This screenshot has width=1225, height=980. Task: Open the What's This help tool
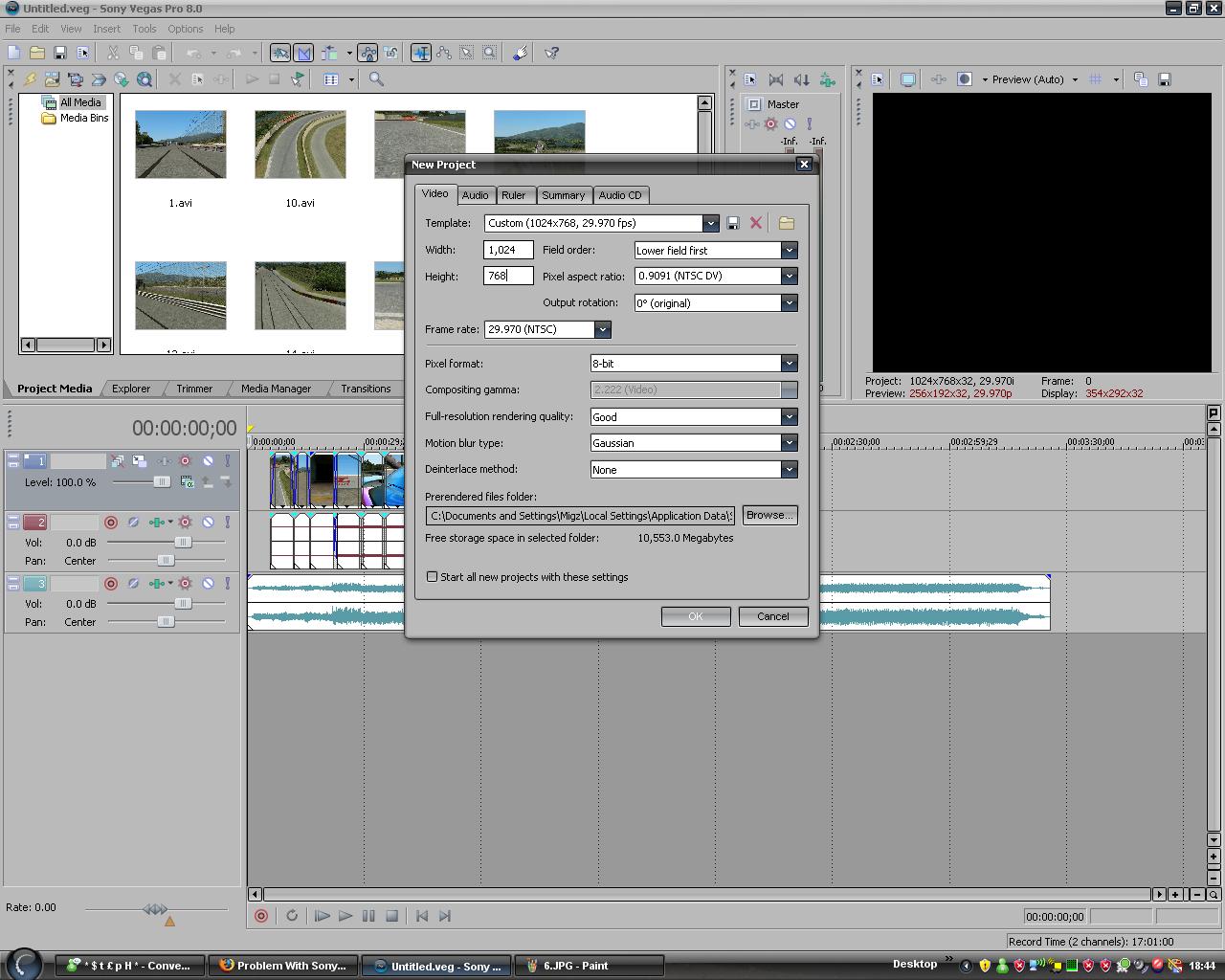[x=552, y=54]
